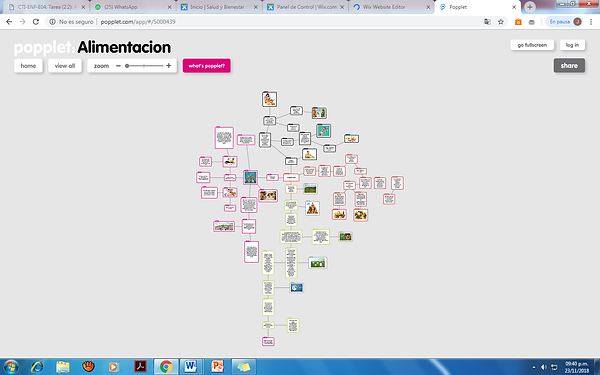The width and height of the screenshot is (600, 375).
Task: Open Chrome menu three dots
Action: (591, 22)
